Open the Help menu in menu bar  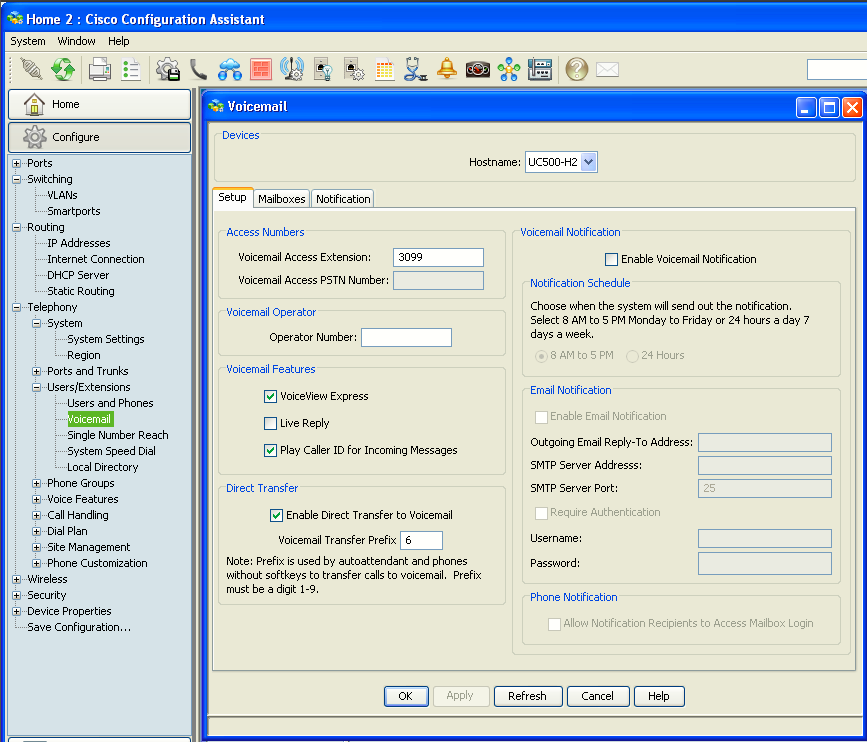[x=118, y=41]
